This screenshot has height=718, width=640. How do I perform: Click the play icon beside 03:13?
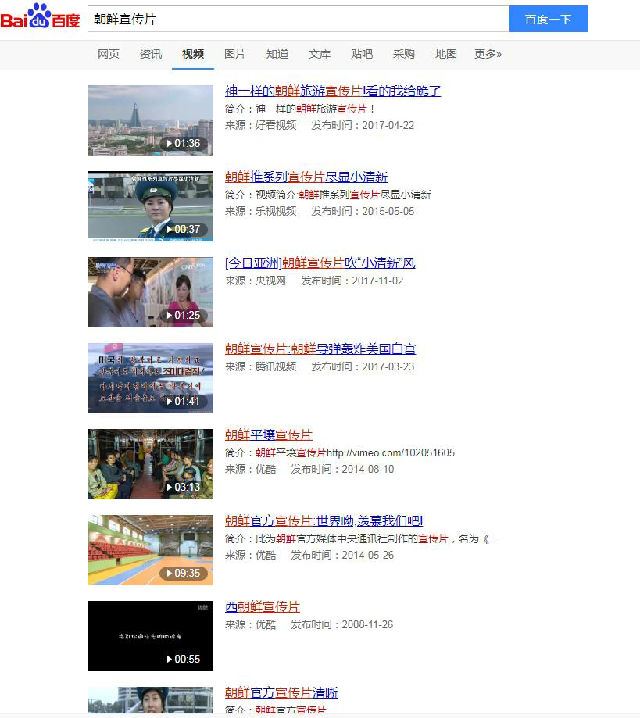coord(169,487)
